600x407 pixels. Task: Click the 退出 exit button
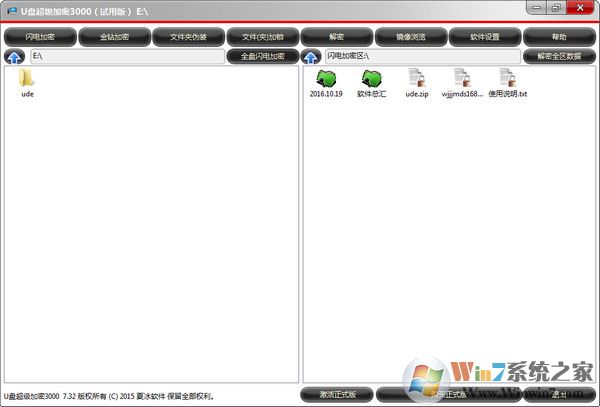click(559, 394)
